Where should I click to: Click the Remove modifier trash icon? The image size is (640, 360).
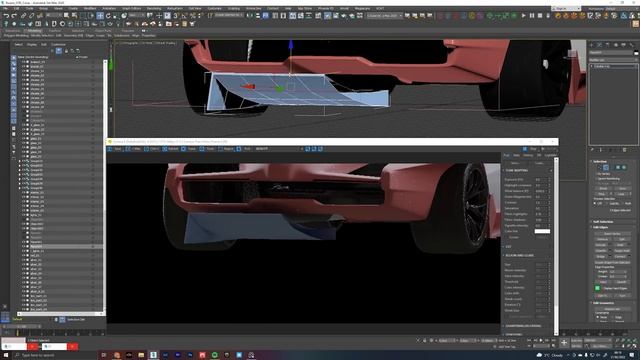click(624, 150)
